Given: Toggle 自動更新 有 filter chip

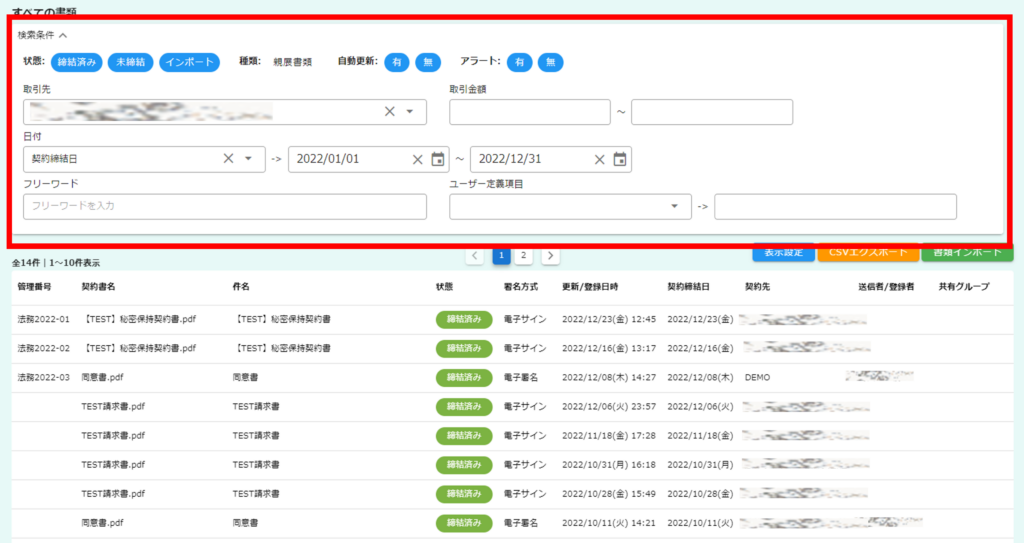Looking at the screenshot, I should tap(397, 62).
